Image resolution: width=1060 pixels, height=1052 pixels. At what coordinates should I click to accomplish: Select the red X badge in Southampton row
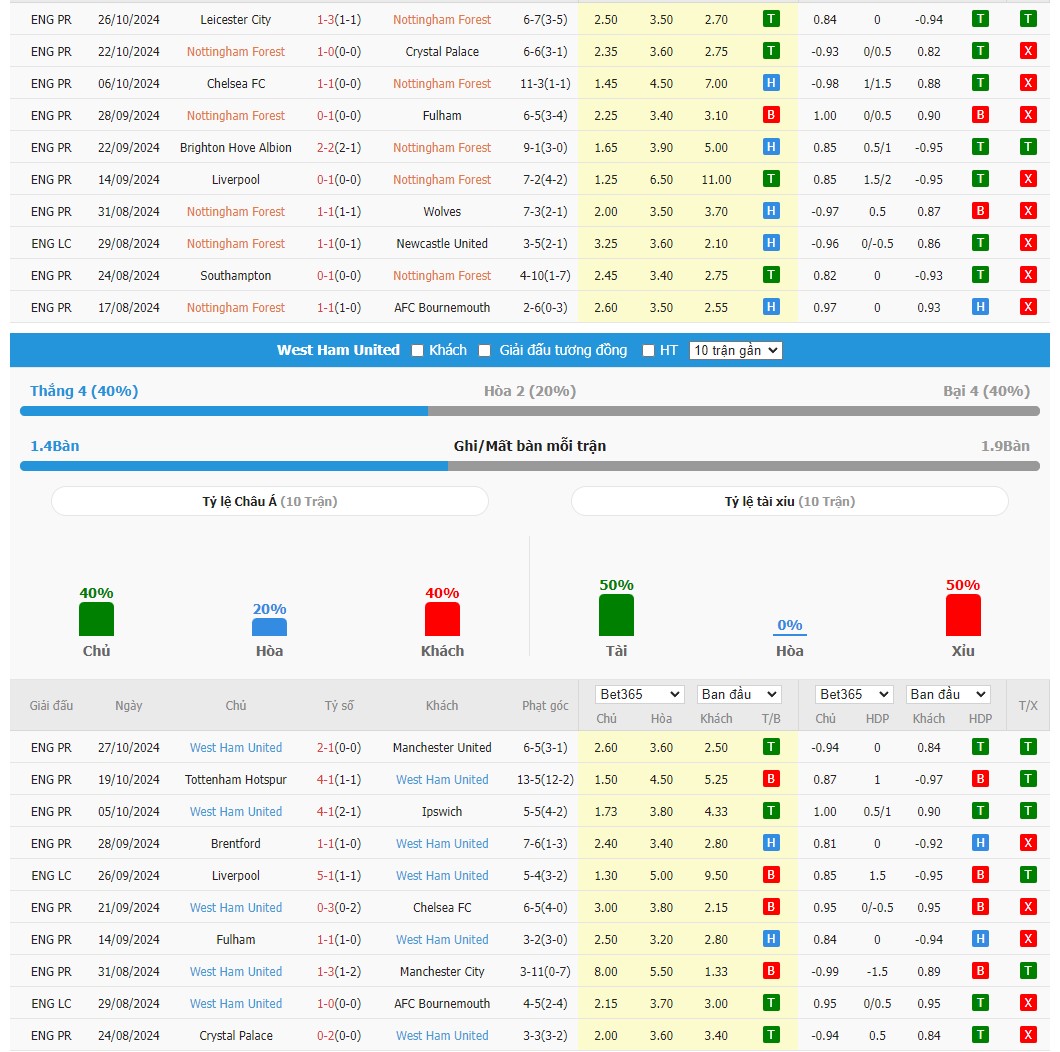pyautogui.click(x=1028, y=275)
